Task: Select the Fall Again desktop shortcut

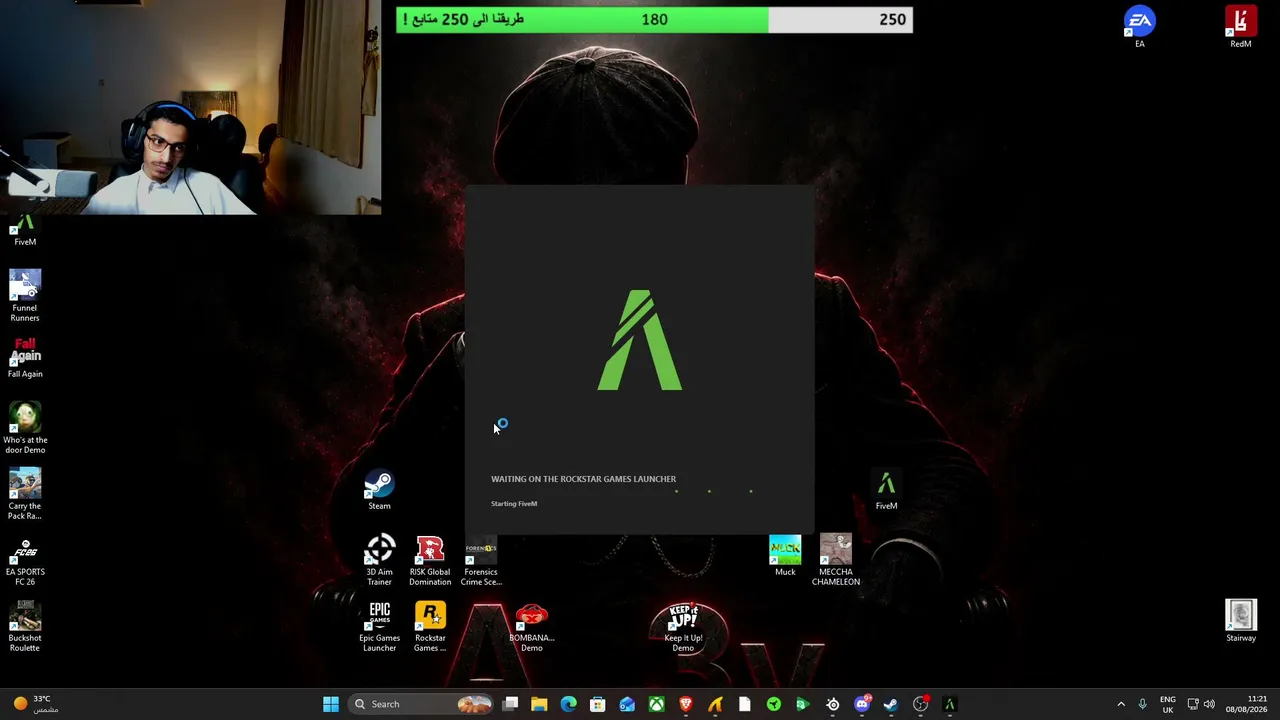Action: point(25,358)
